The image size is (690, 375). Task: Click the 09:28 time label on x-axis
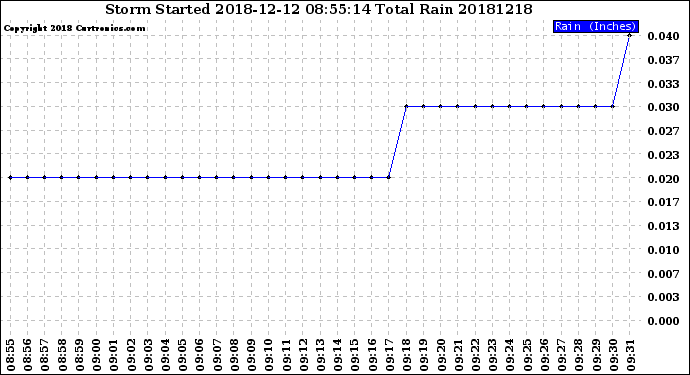pyautogui.click(x=579, y=355)
